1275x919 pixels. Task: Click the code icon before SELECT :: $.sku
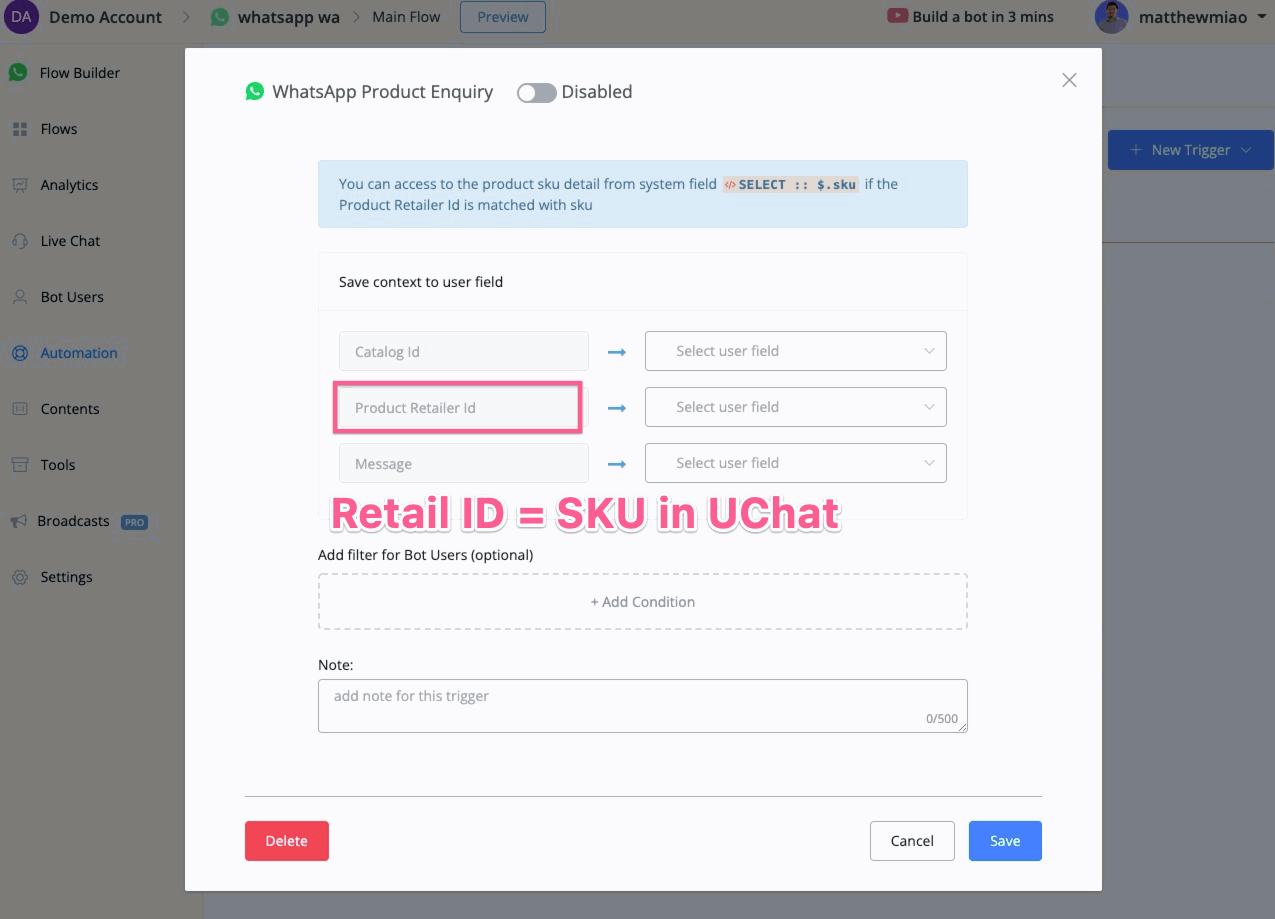(730, 184)
